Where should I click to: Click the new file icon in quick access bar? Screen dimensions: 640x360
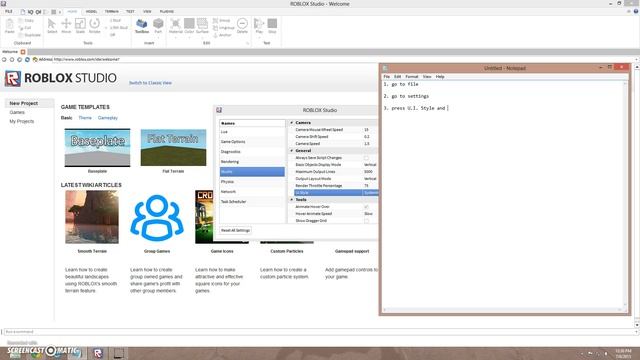(23, 12)
